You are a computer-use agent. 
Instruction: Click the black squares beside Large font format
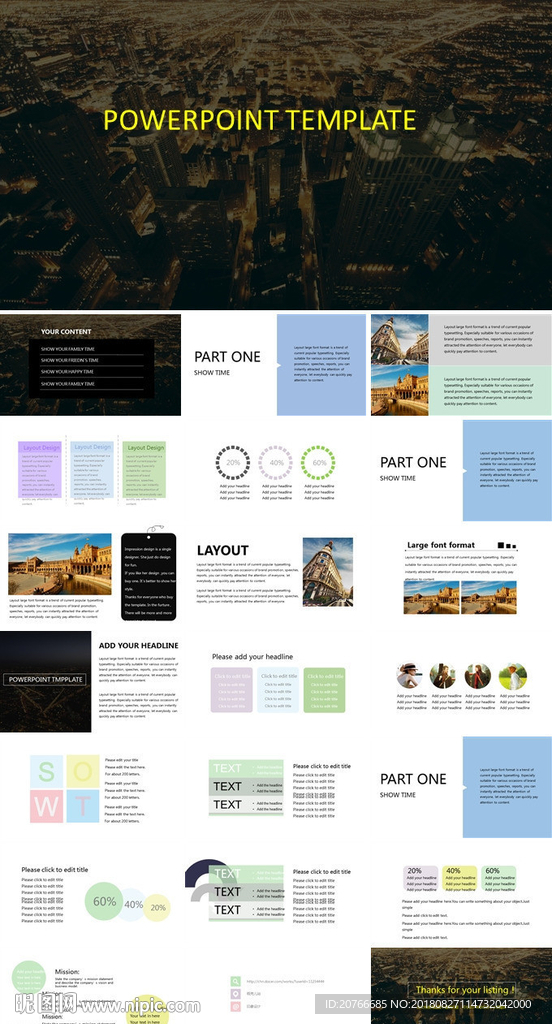tap(507, 545)
